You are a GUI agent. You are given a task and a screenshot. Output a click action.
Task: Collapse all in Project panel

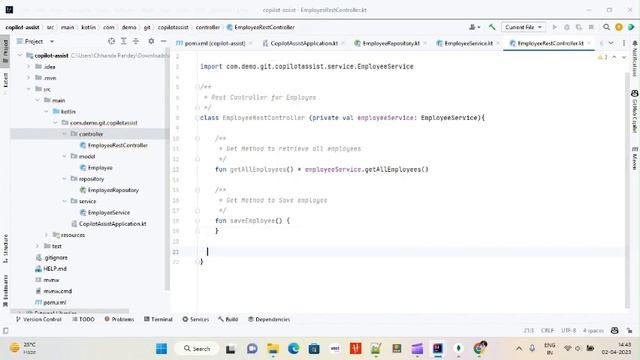(136, 41)
